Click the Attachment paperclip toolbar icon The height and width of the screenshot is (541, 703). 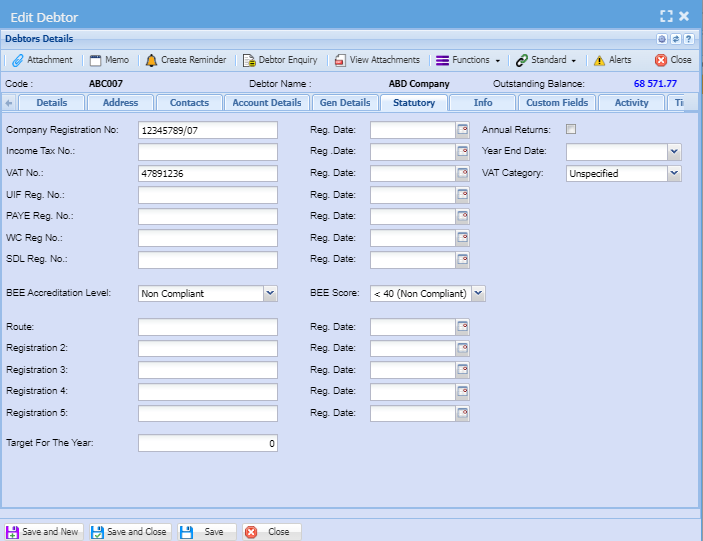click(x=18, y=60)
